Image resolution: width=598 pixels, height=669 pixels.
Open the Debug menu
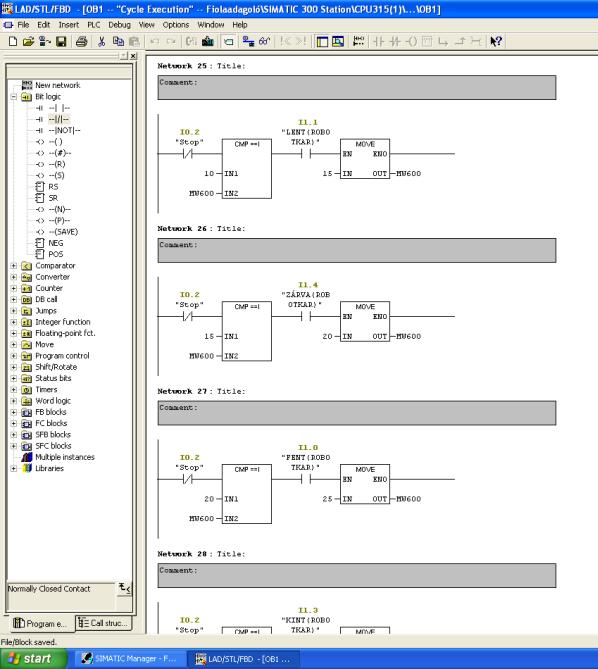[119, 25]
